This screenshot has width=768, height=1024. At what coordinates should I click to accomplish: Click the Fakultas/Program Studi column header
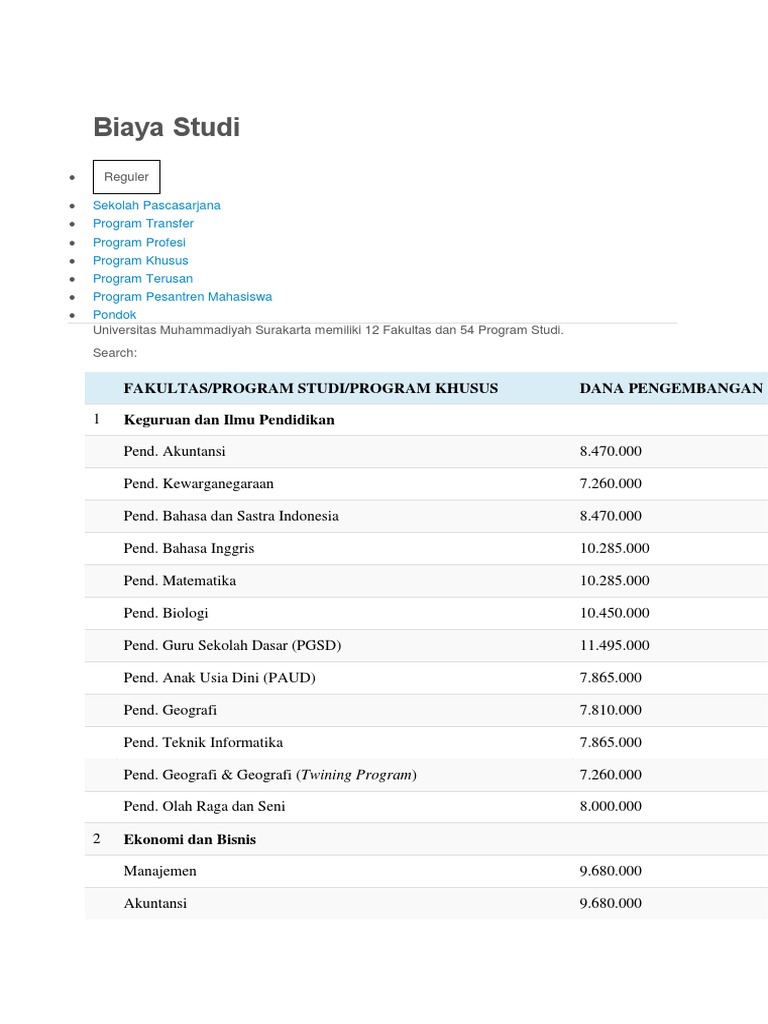(x=311, y=389)
